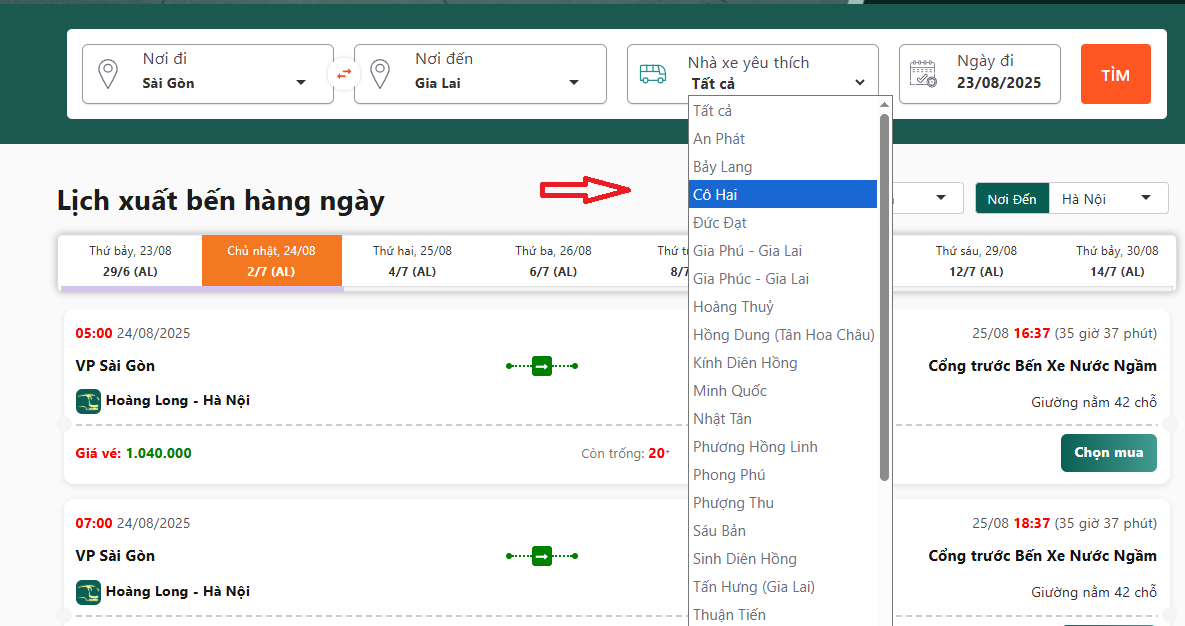Click green route arrow icon on 05:00 trip

pyautogui.click(x=542, y=366)
